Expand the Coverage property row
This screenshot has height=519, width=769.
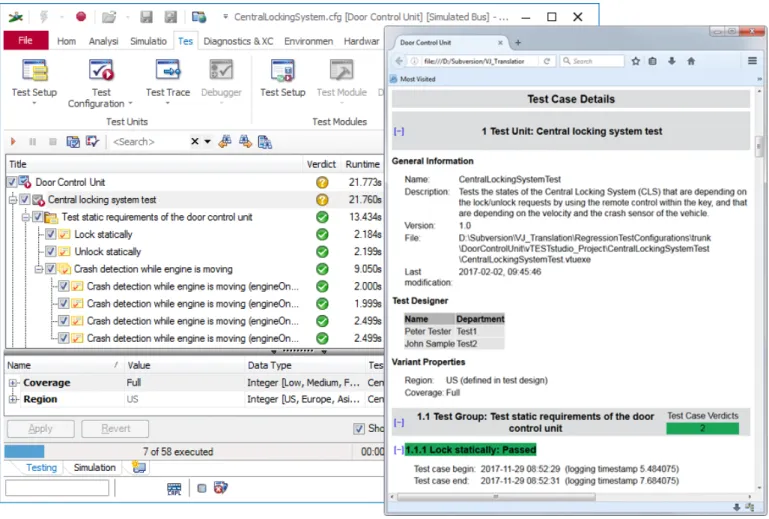click(13, 383)
